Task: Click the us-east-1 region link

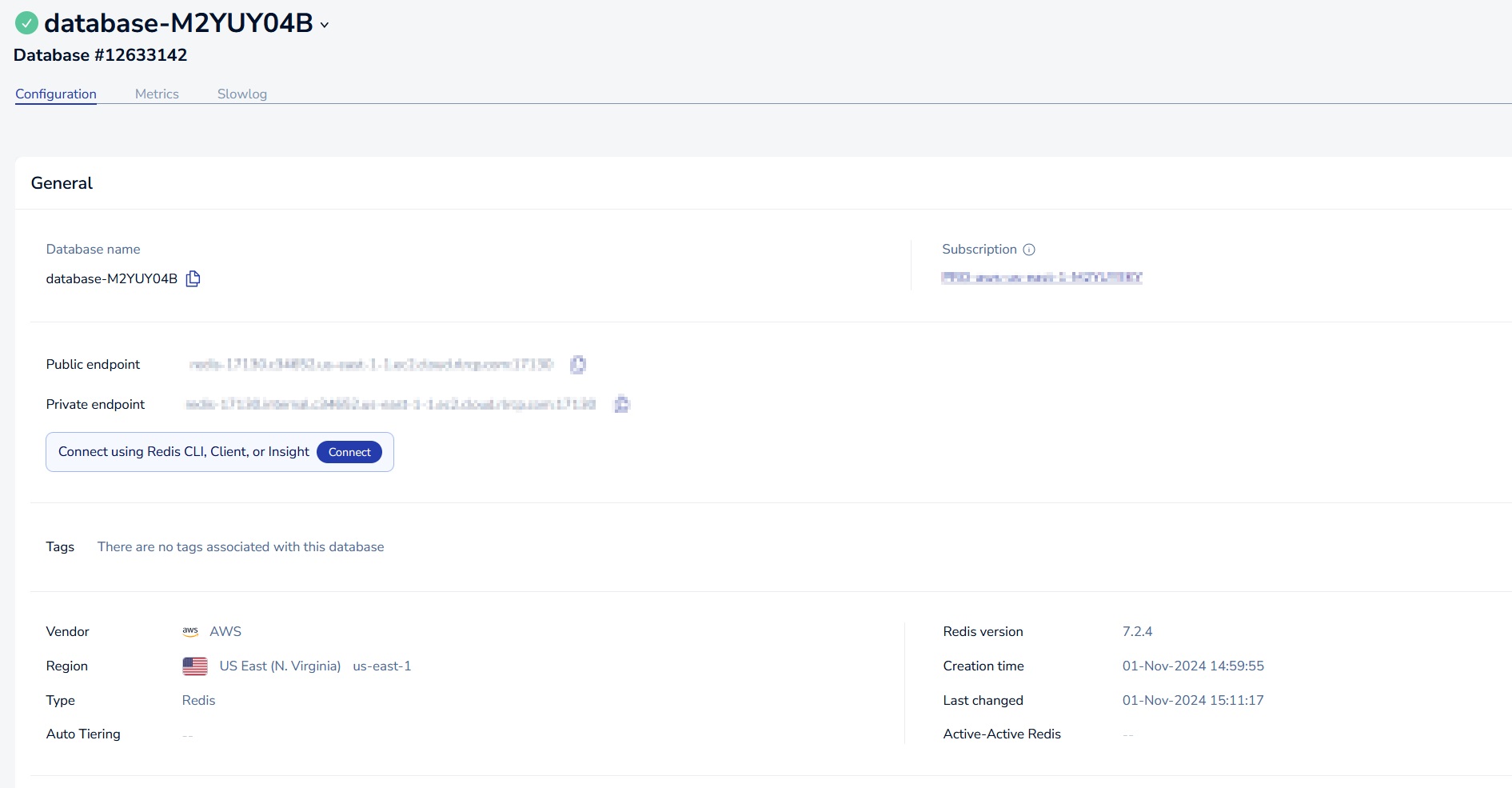Action: (x=382, y=666)
